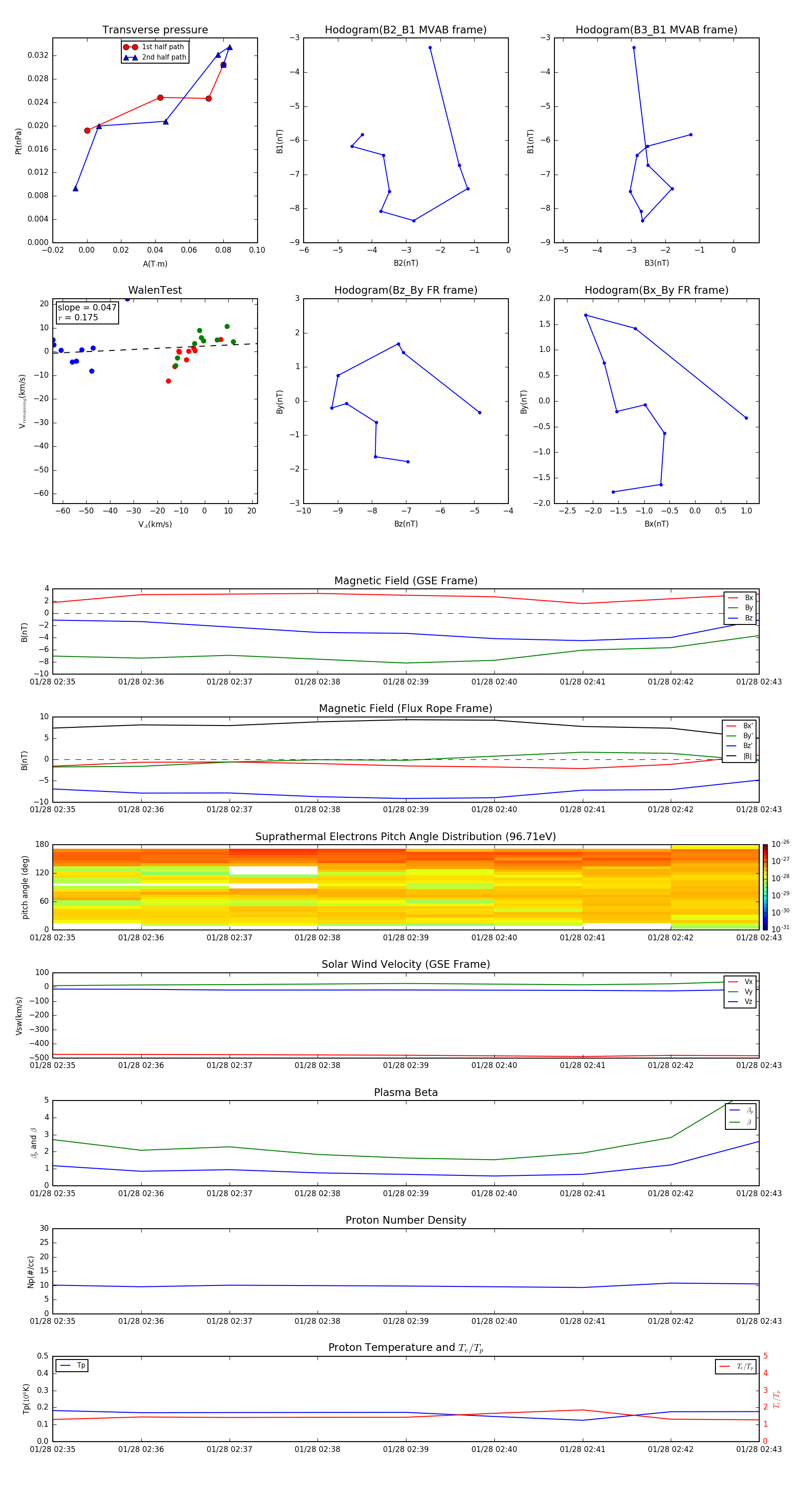Click the 'Bz' legend entry in GSE plot
This screenshot has width=812, height=1489.
point(740,618)
